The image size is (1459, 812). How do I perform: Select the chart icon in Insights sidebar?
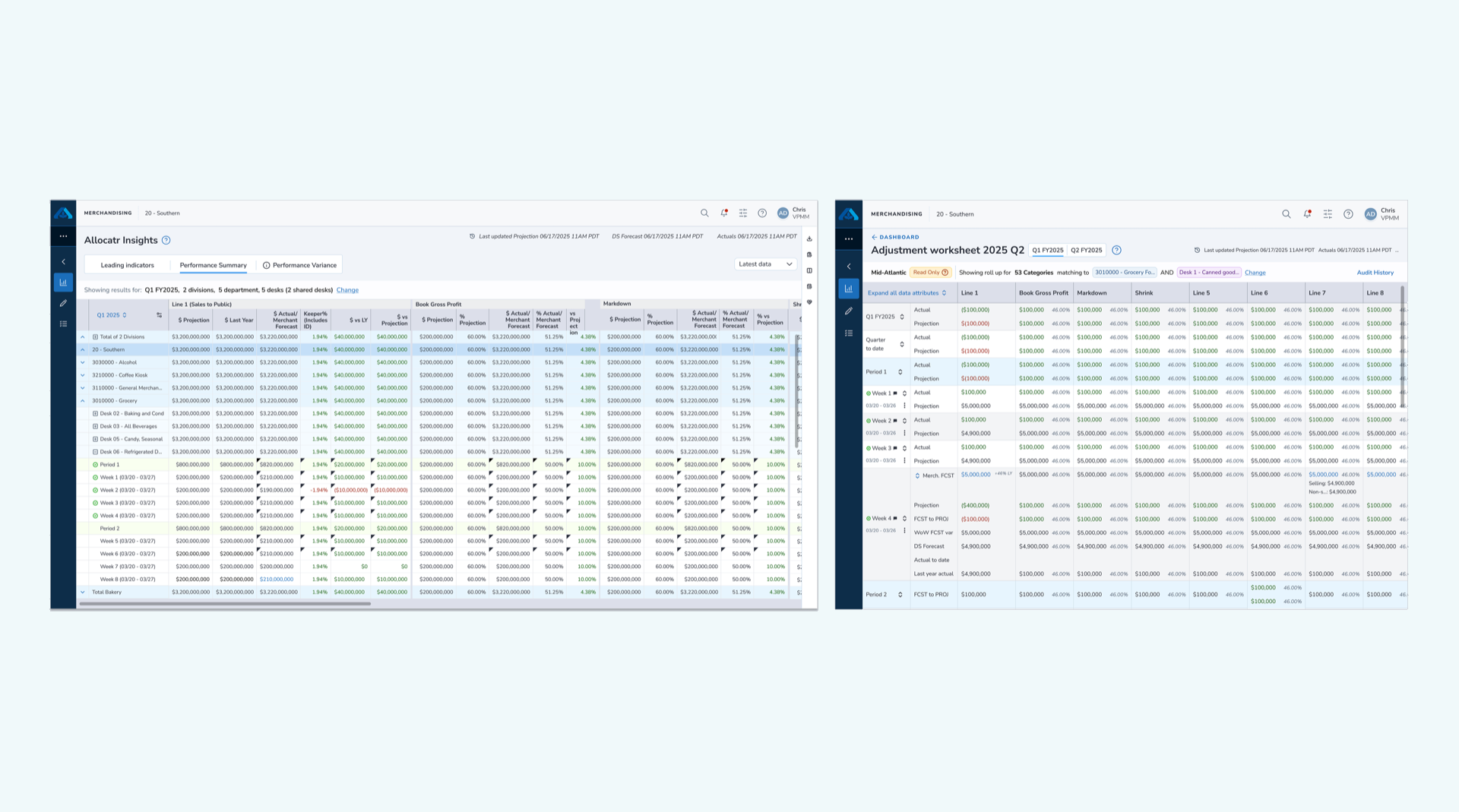(63, 283)
